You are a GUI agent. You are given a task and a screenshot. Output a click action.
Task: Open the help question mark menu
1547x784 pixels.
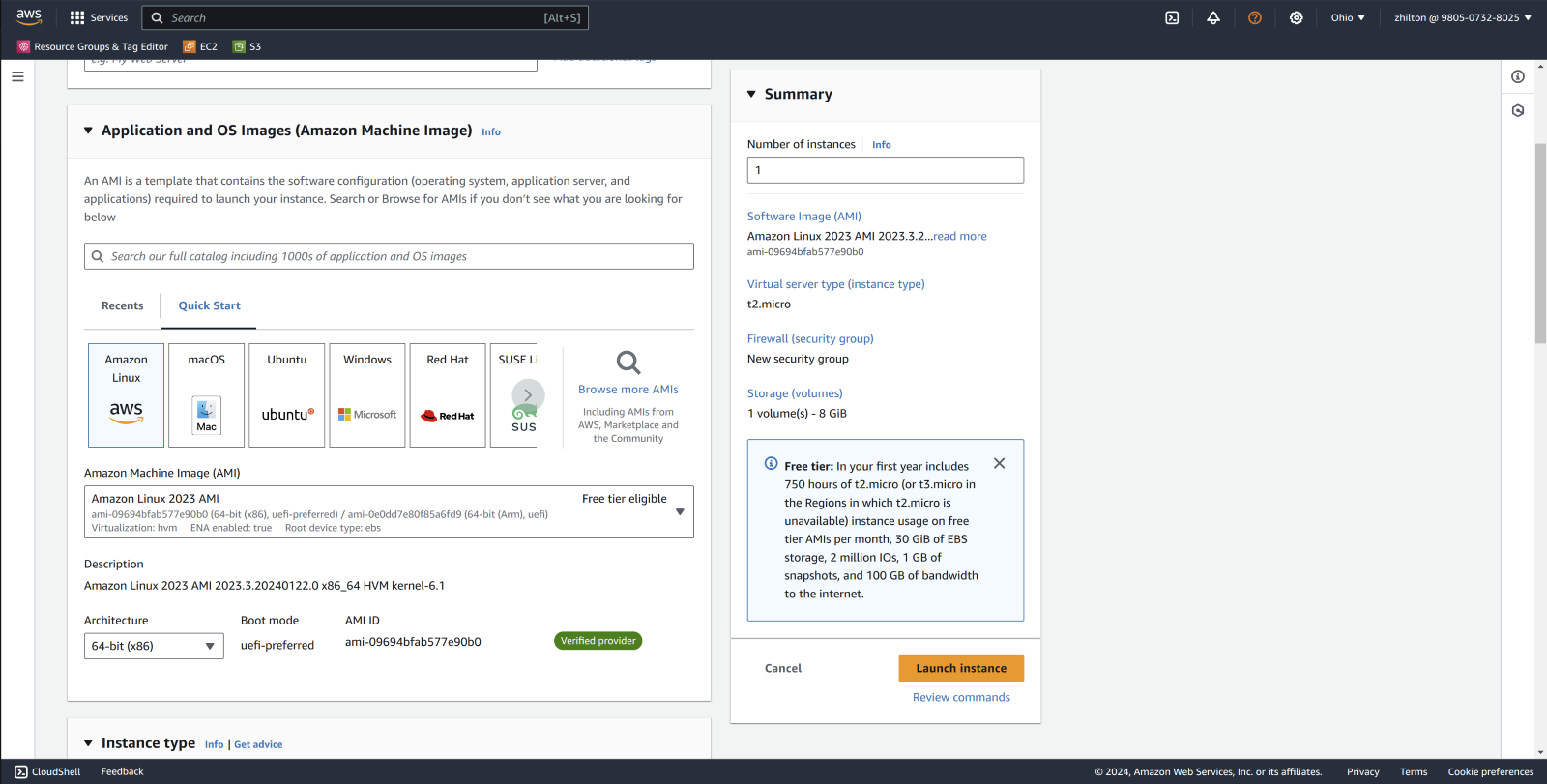1255,17
